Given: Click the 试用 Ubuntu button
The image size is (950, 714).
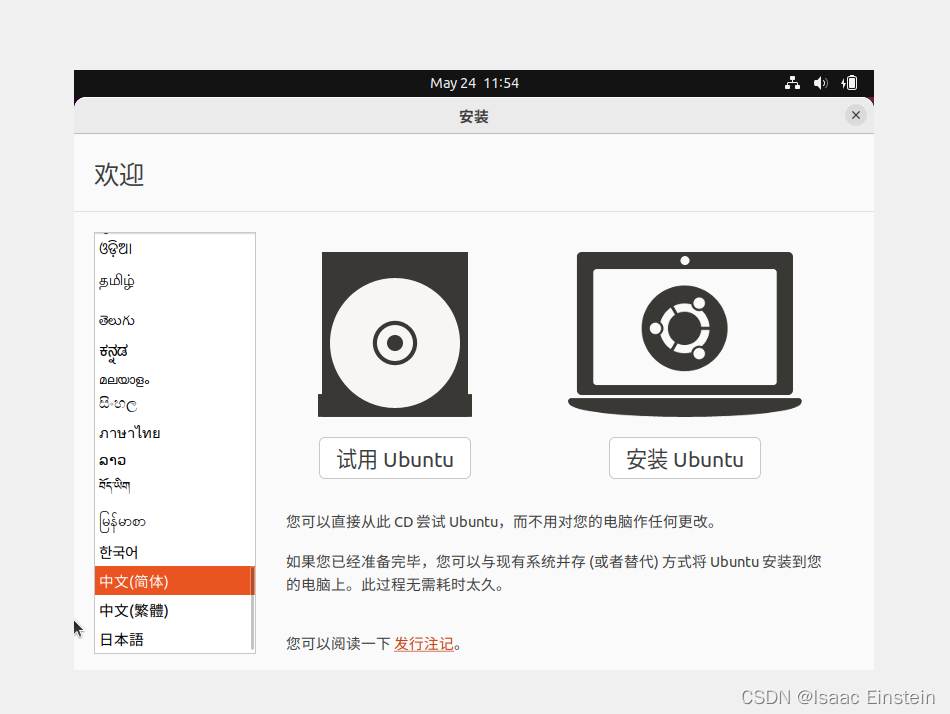Looking at the screenshot, I should pyautogui.click(x=395, y=458).
